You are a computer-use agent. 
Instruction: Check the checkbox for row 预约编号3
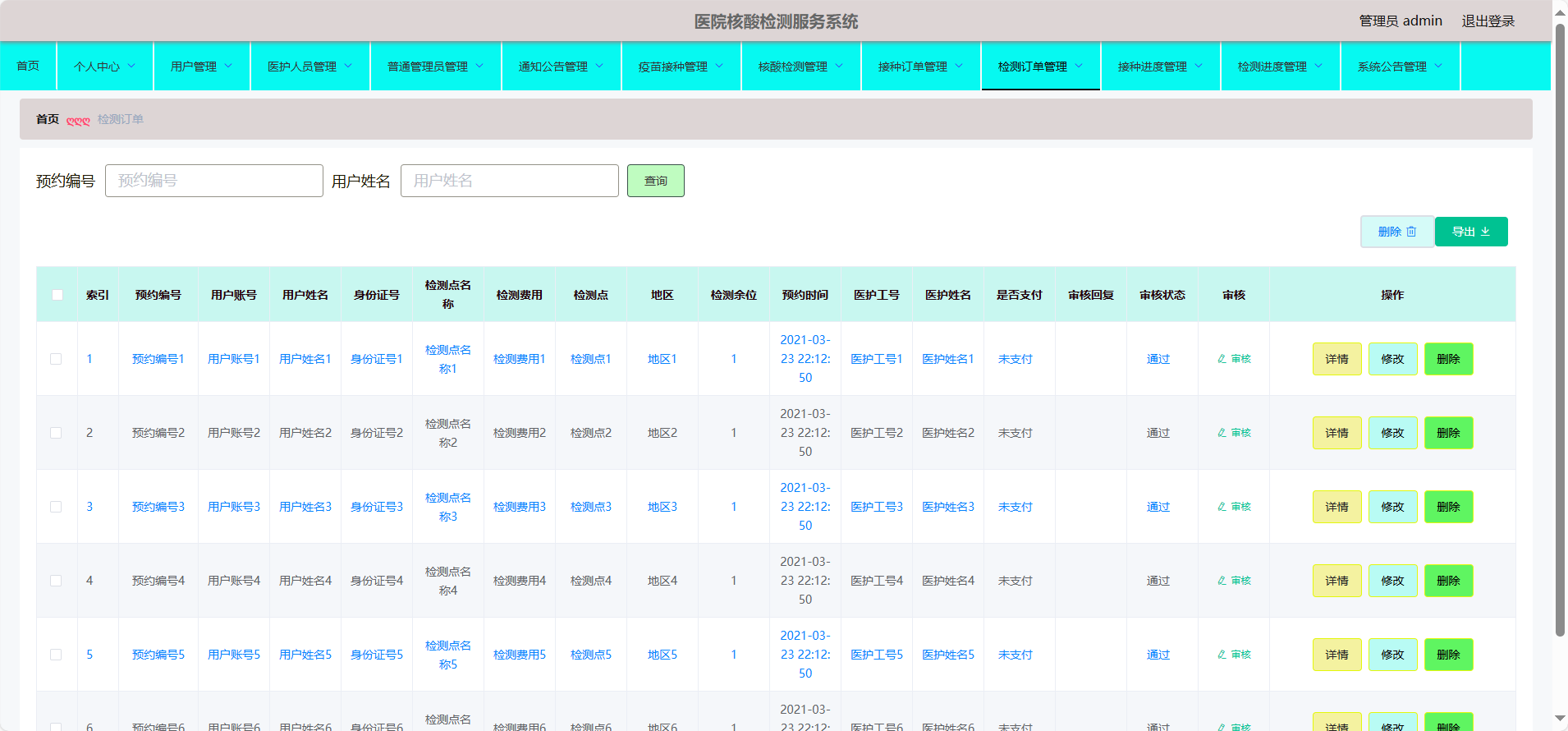point(56,507)
